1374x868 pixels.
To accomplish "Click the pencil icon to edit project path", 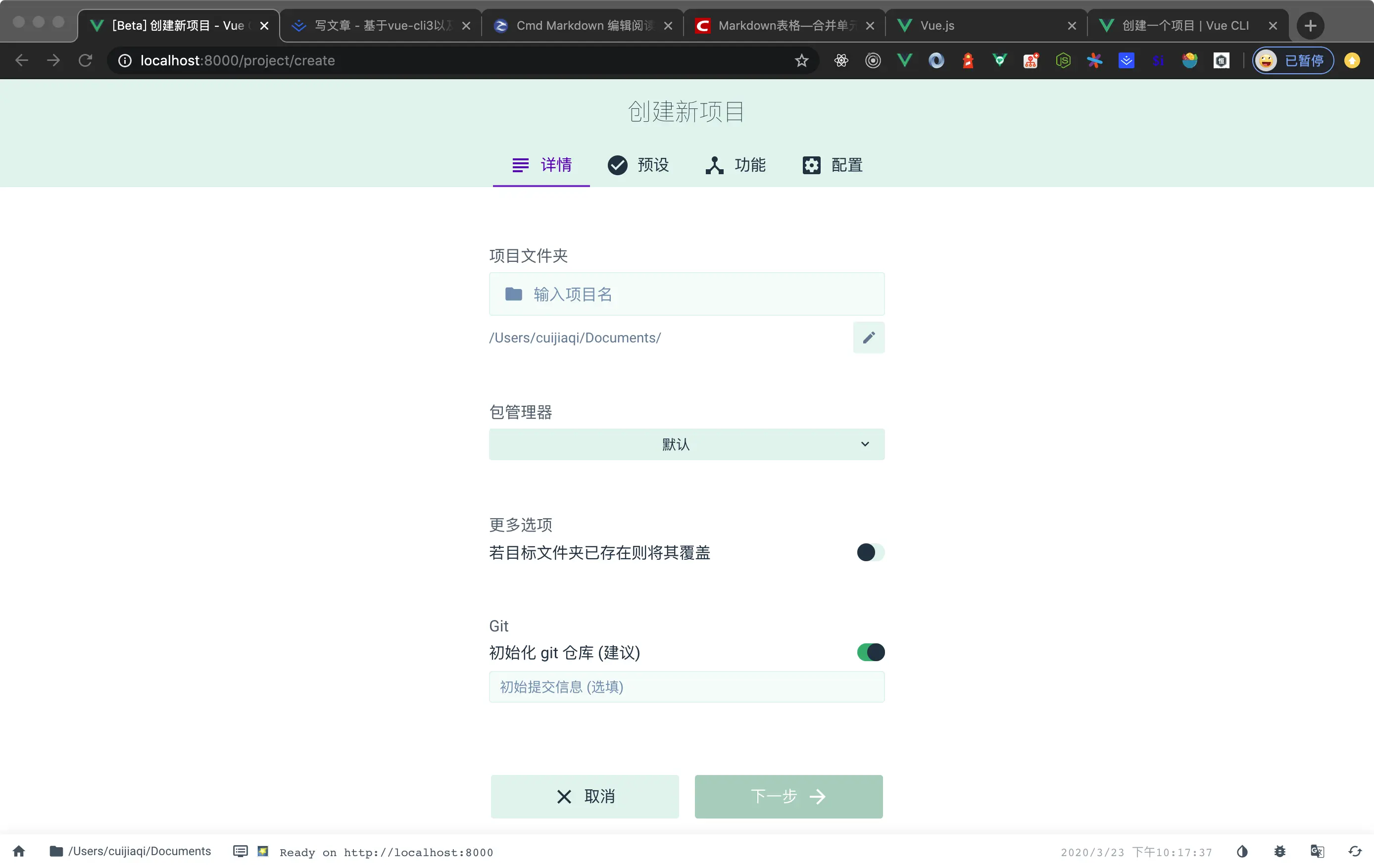I will [x=869, y=338].
